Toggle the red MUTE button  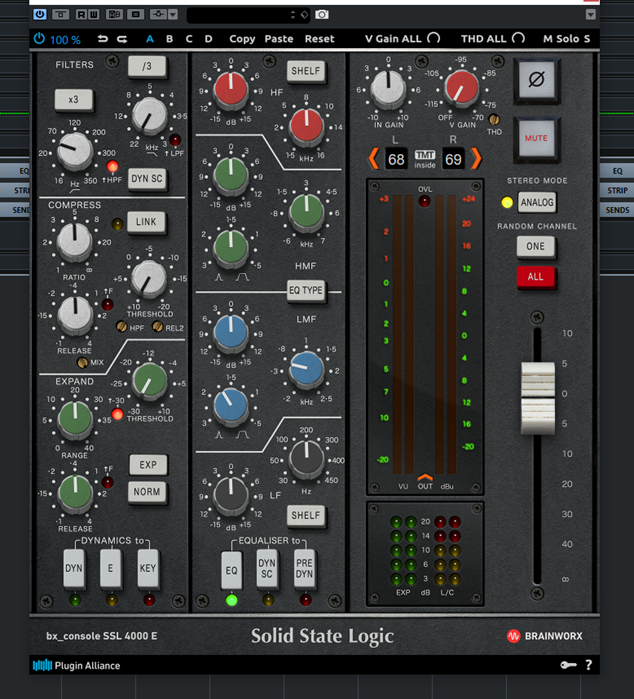536,138
